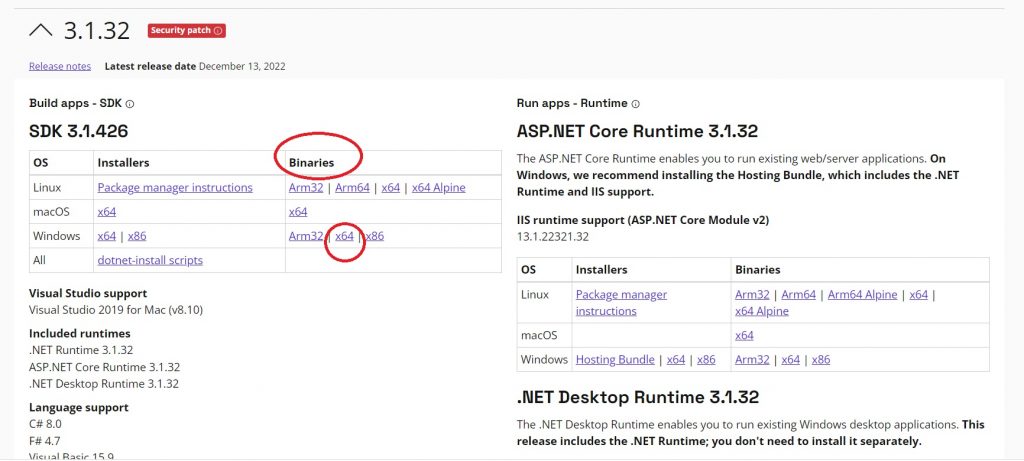Viewport: 1024px width, 461px height.
Task: Open the dotnet-install scripts link
Action: [150, 260]
